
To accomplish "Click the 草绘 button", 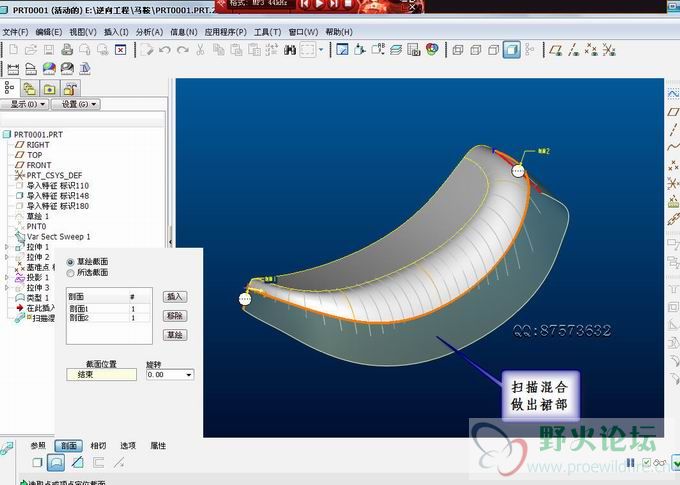I will pos(175,335).
